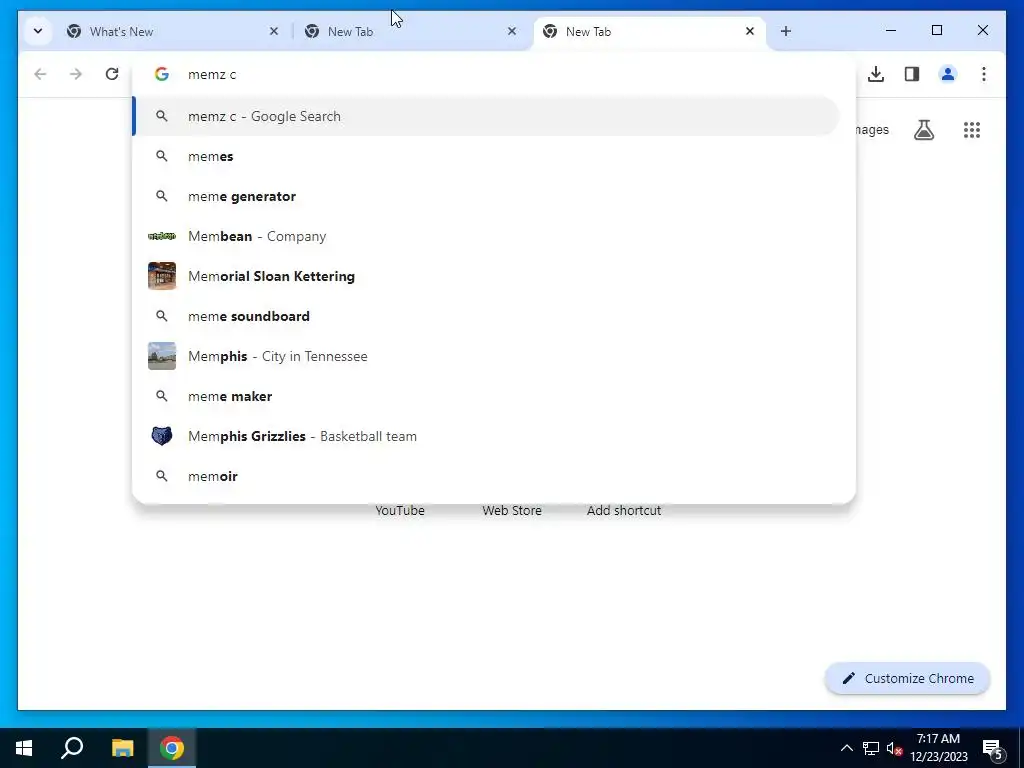Go forward with the forward arrow
Viewport: 1024px width, 768px height.
pyautogui.click(x=76, y=74)
